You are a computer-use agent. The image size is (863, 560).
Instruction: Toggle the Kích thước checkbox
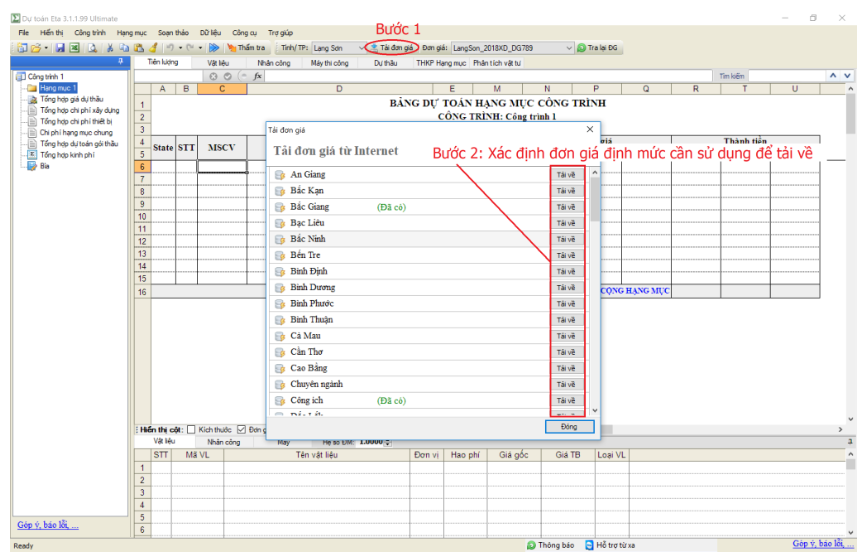[x=191, y=429]
